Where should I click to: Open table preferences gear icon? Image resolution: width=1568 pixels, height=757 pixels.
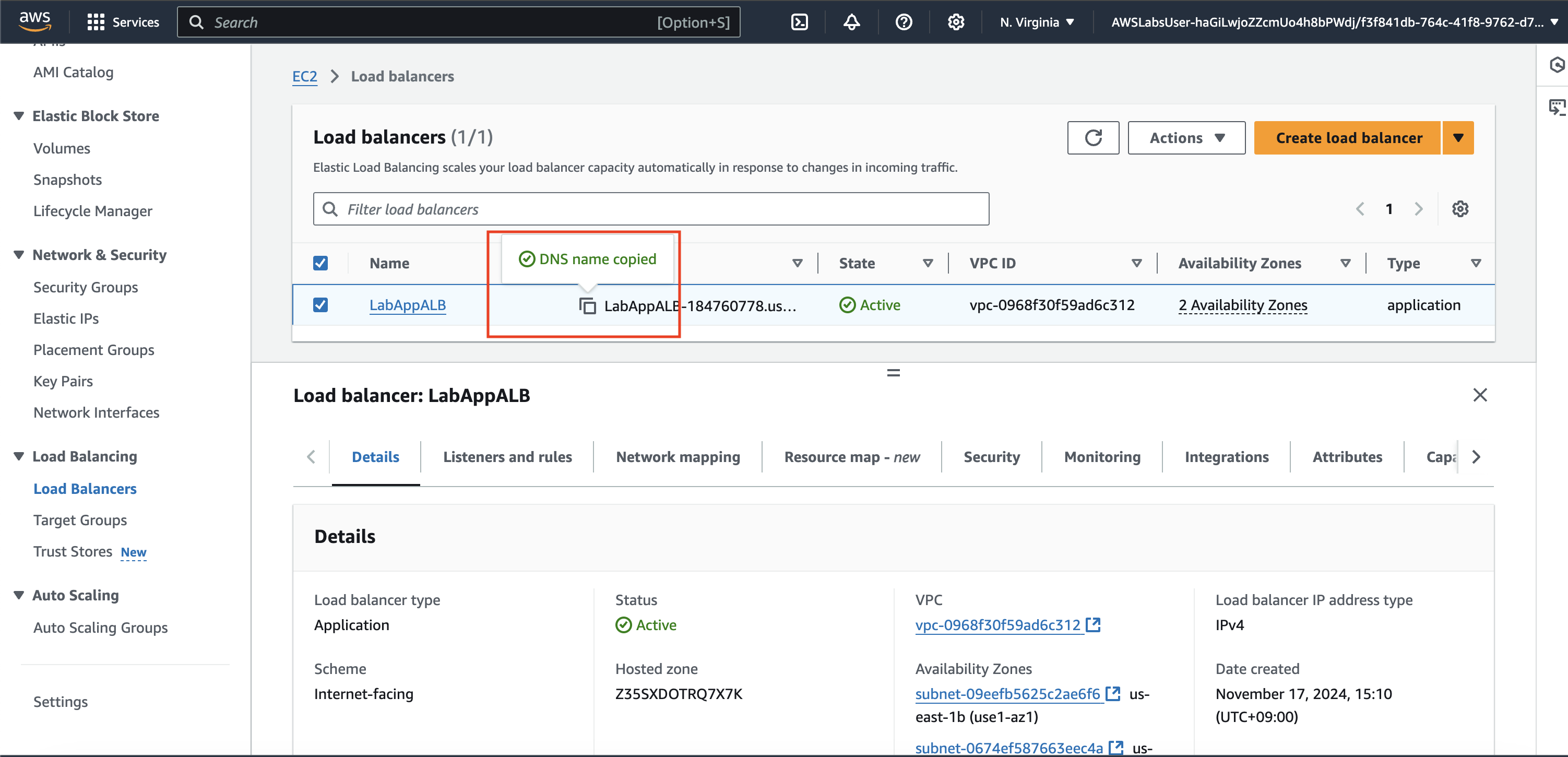click(x=1459, y=209)
